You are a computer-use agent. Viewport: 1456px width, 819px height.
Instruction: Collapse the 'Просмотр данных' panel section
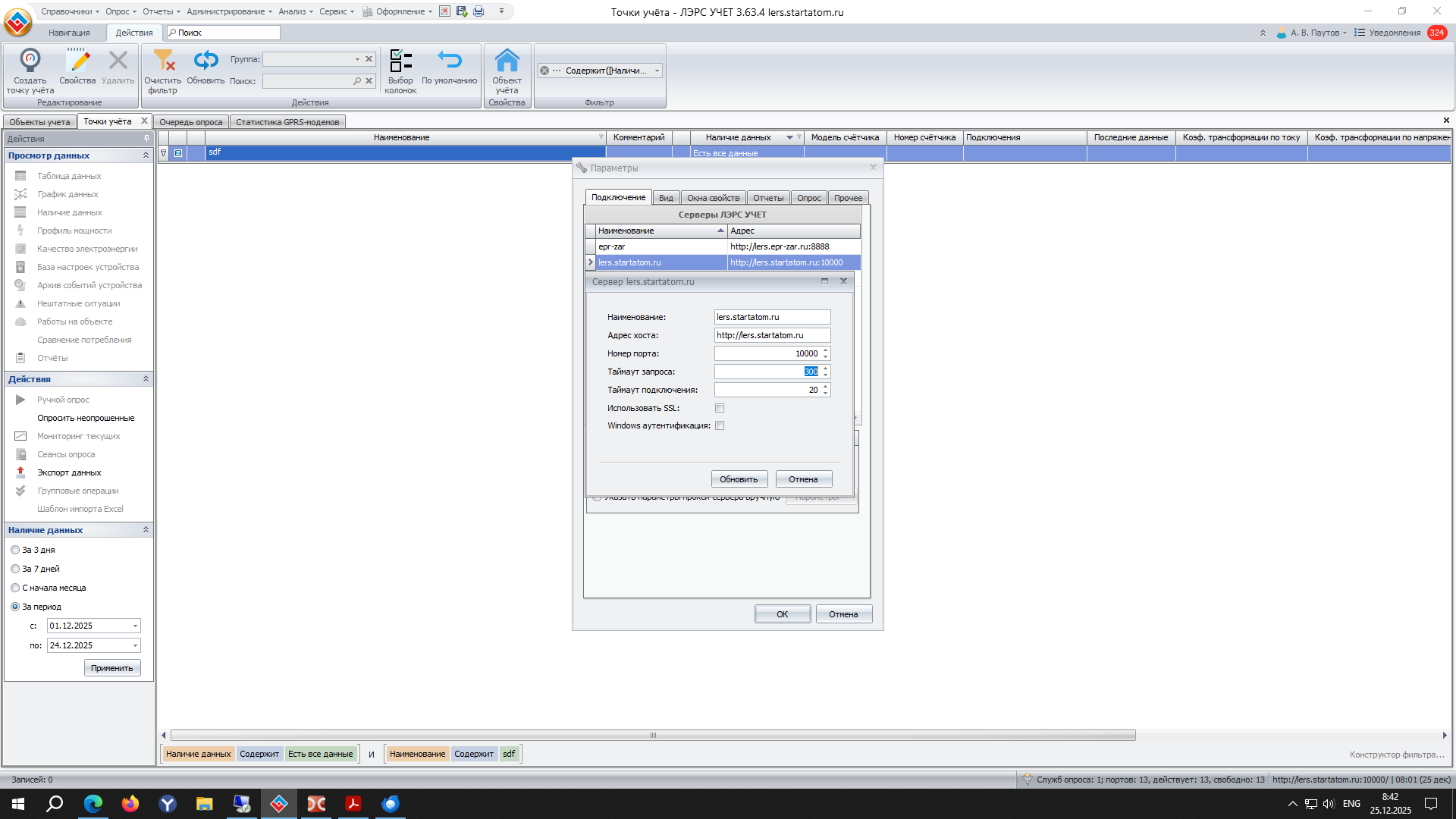146,155
